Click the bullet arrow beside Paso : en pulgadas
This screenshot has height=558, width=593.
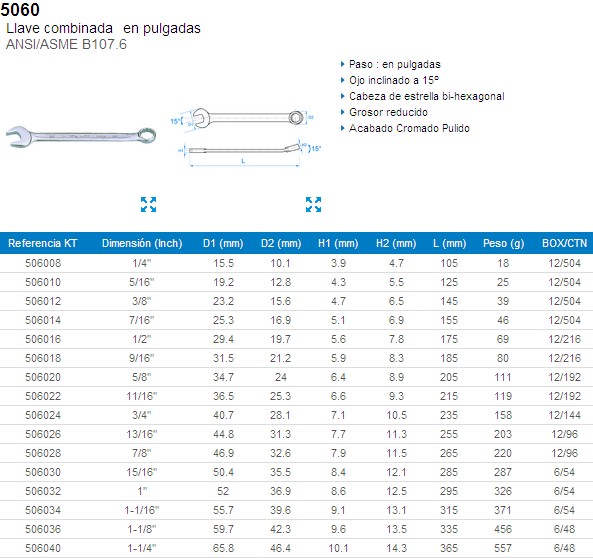[343, 64]
